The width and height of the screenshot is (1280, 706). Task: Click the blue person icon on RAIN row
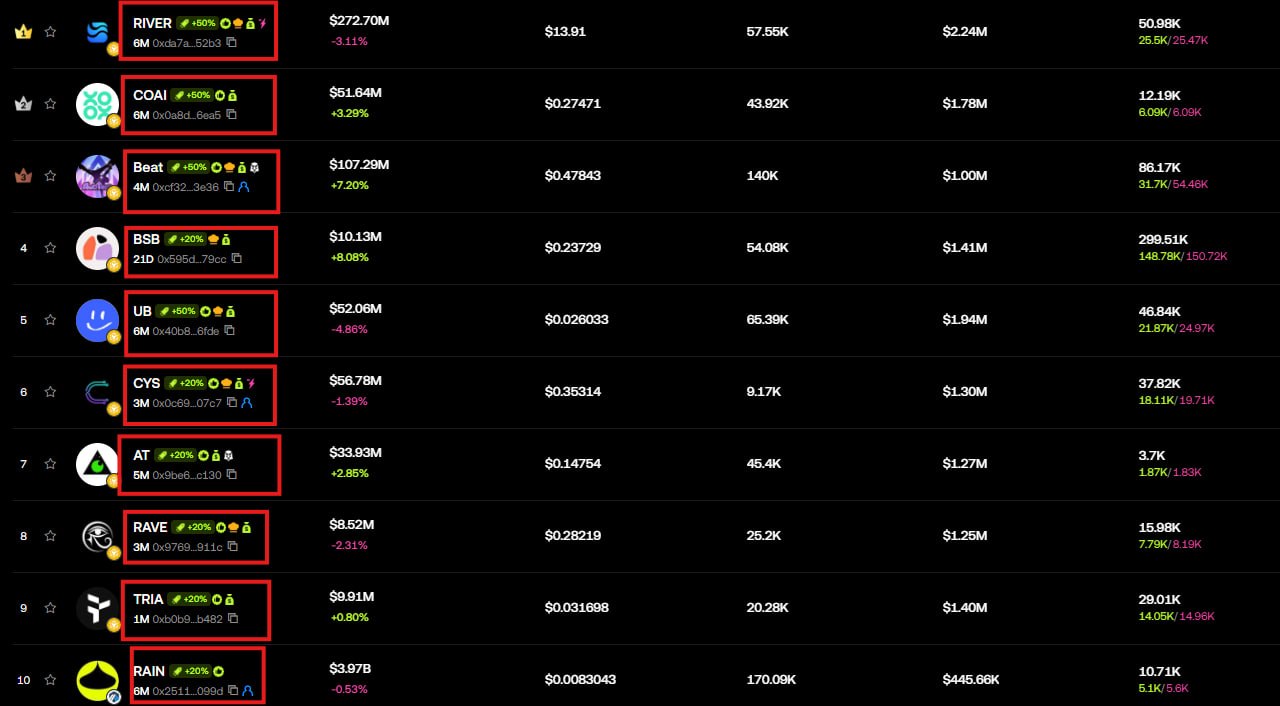point(247,691)
